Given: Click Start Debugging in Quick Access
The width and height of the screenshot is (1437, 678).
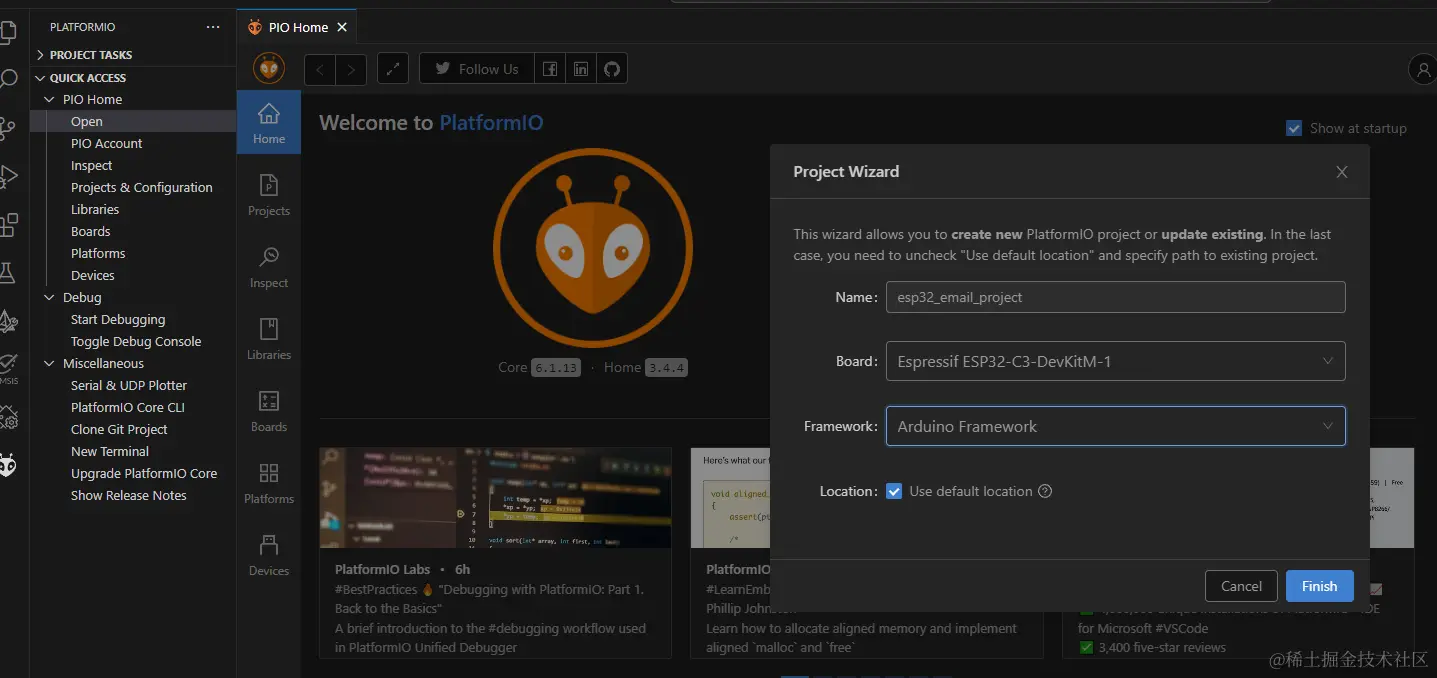Looking at the screenshot, I should [133, 319].
